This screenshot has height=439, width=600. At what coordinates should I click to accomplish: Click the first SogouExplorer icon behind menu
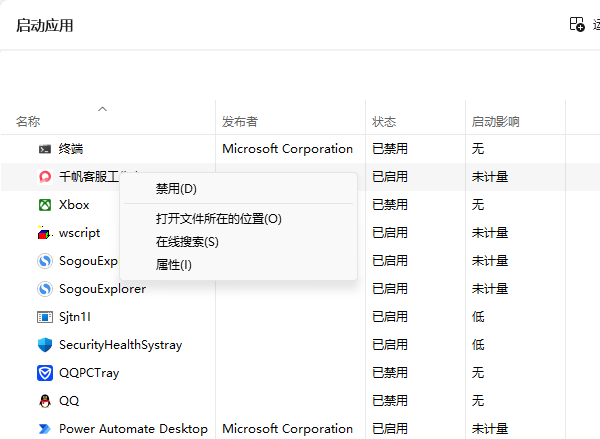pos(45,261)
